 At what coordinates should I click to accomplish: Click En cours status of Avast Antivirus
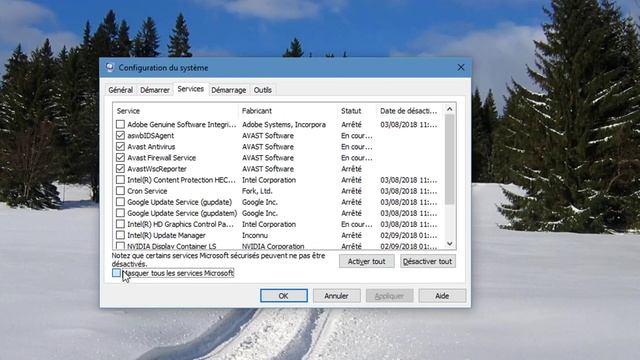pos(357,147)
